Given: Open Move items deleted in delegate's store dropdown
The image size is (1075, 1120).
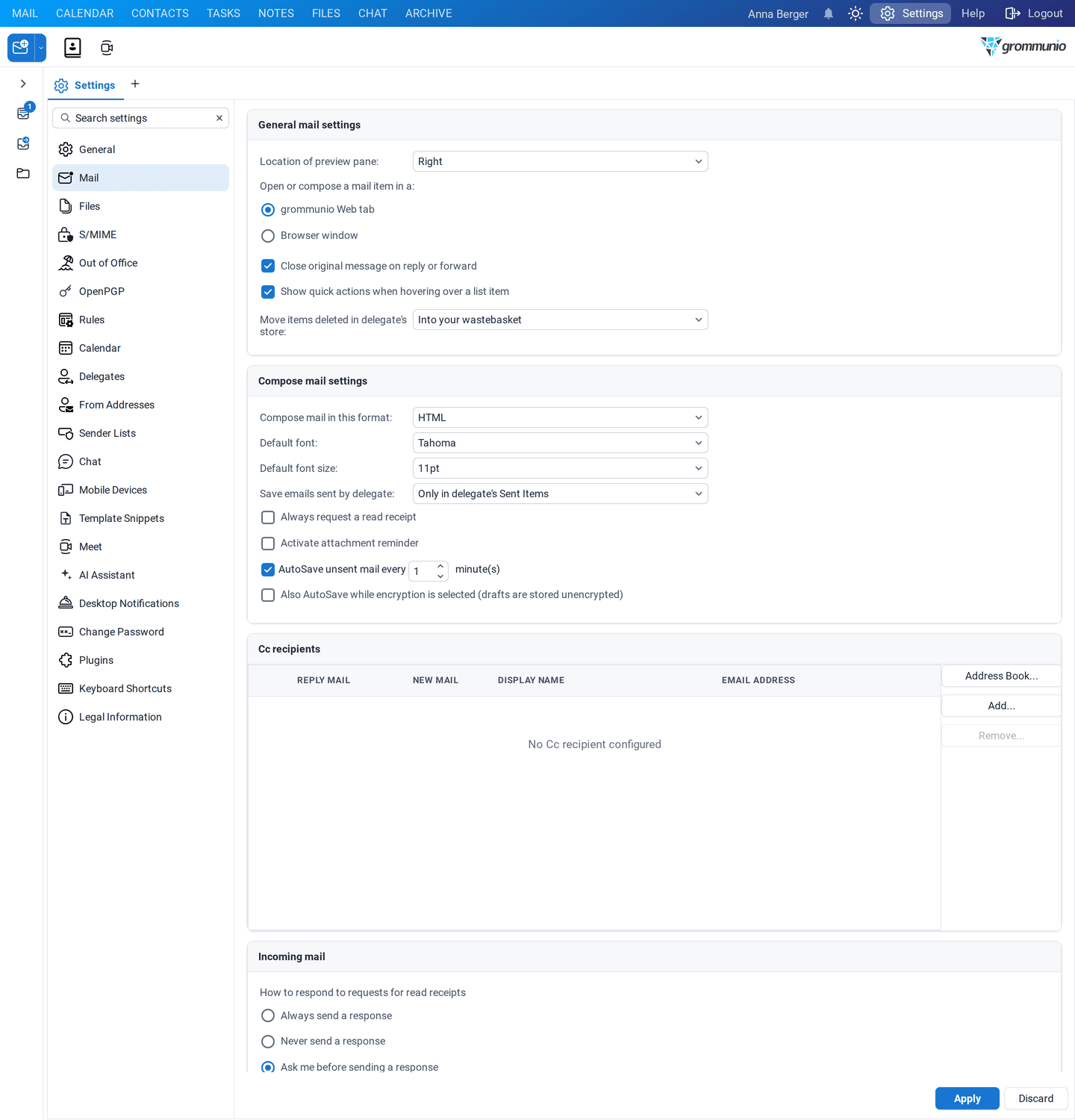Looking at the screenshot, I should tap(560, 320).
